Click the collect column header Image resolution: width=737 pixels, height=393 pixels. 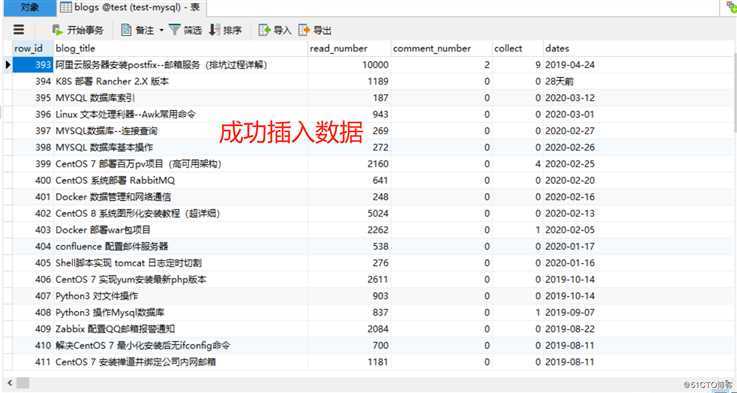[x=517, y=48]
